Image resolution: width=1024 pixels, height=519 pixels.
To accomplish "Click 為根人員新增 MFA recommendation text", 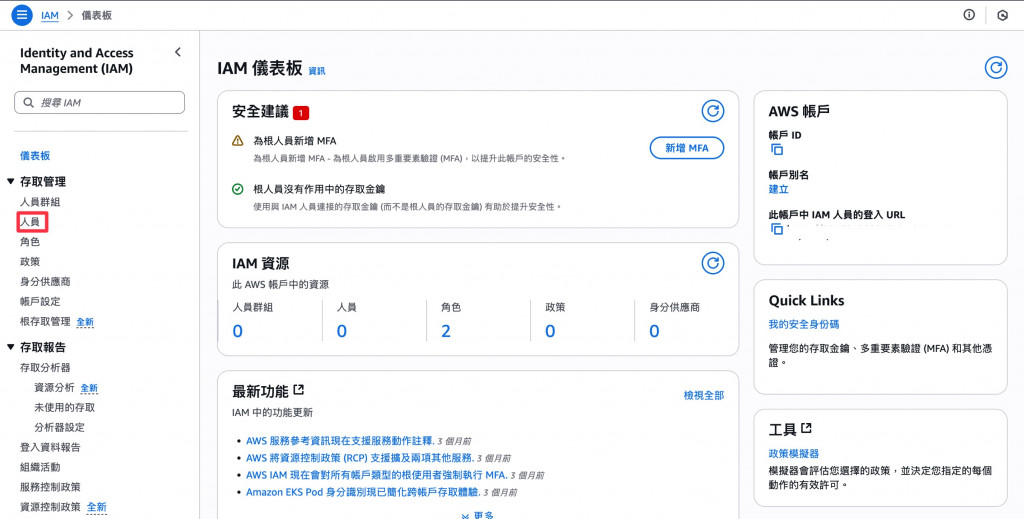I will (295, 140).
